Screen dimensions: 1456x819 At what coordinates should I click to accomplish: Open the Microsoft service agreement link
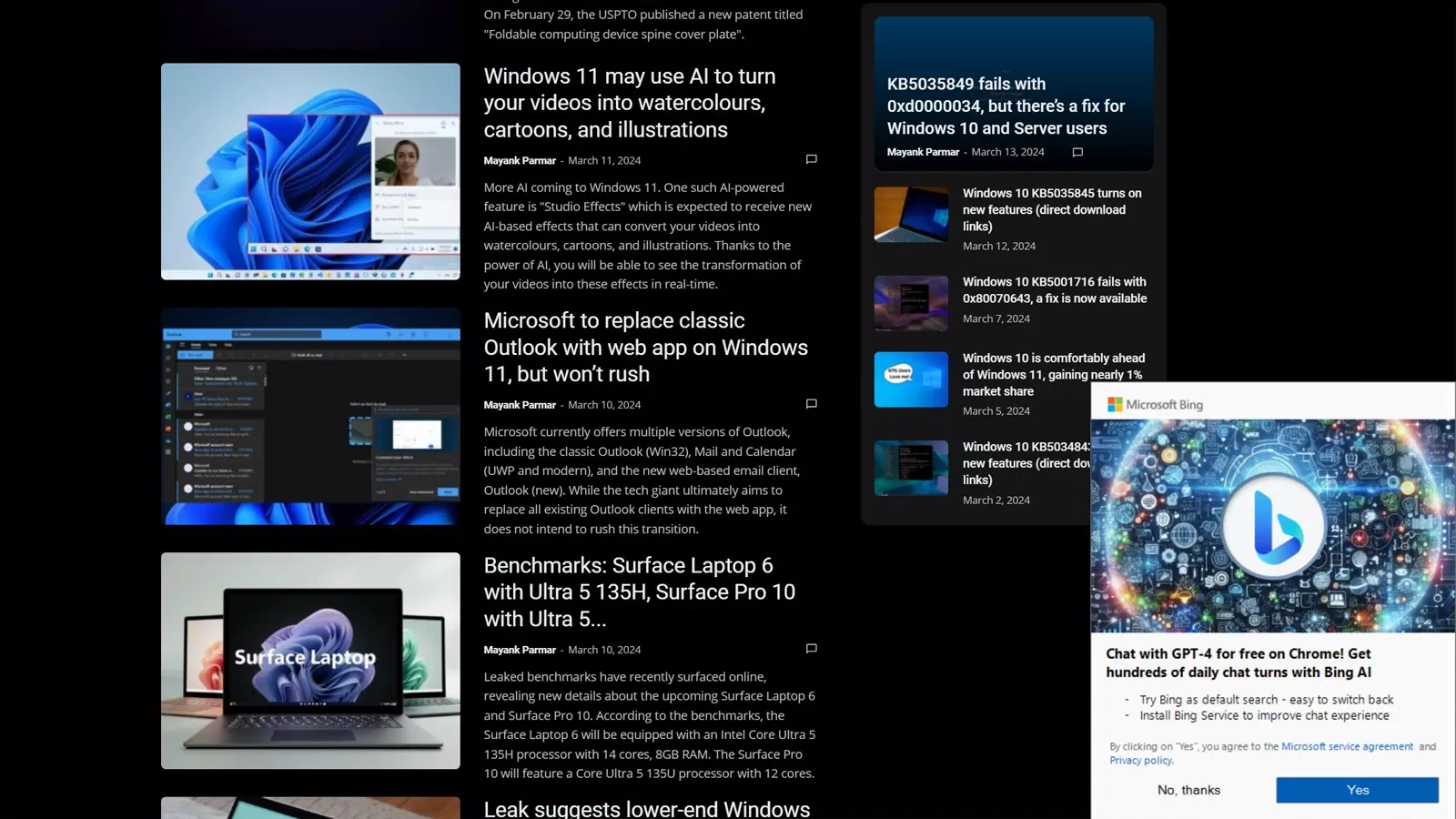[x=1350, y=745]
